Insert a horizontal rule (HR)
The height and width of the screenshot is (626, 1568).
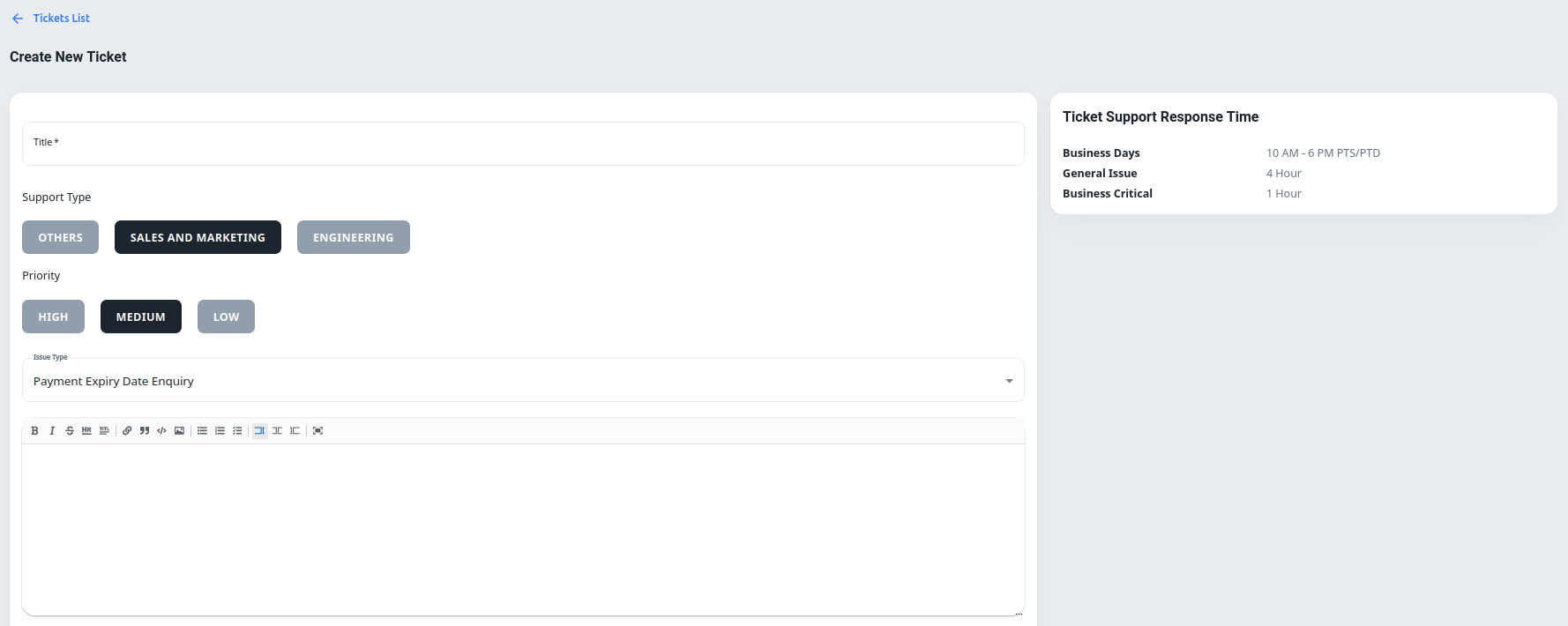click(86, 431)
